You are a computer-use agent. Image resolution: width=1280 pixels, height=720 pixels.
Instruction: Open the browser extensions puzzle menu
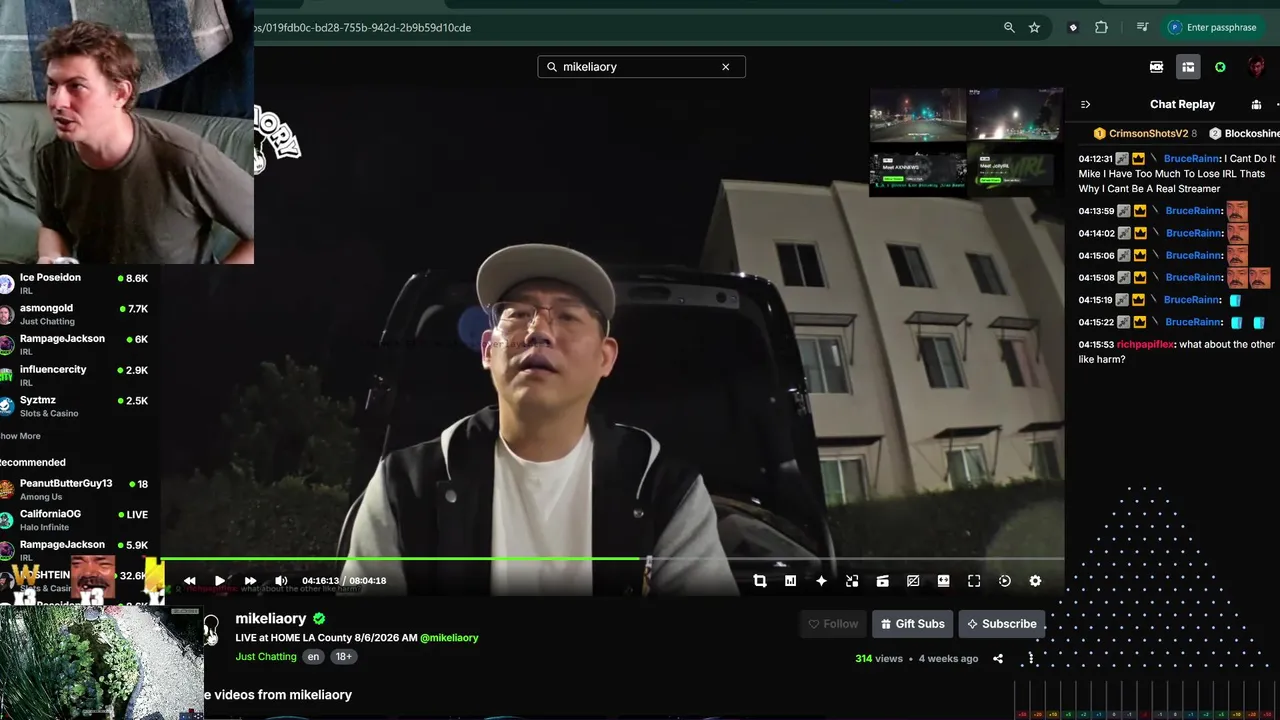tap(1101, 28)
